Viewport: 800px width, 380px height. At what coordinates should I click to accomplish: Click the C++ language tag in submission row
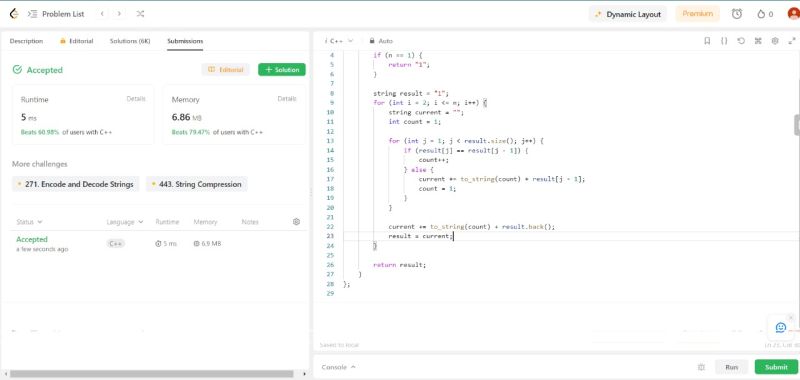pyautogui.click(x=116, y=244)
